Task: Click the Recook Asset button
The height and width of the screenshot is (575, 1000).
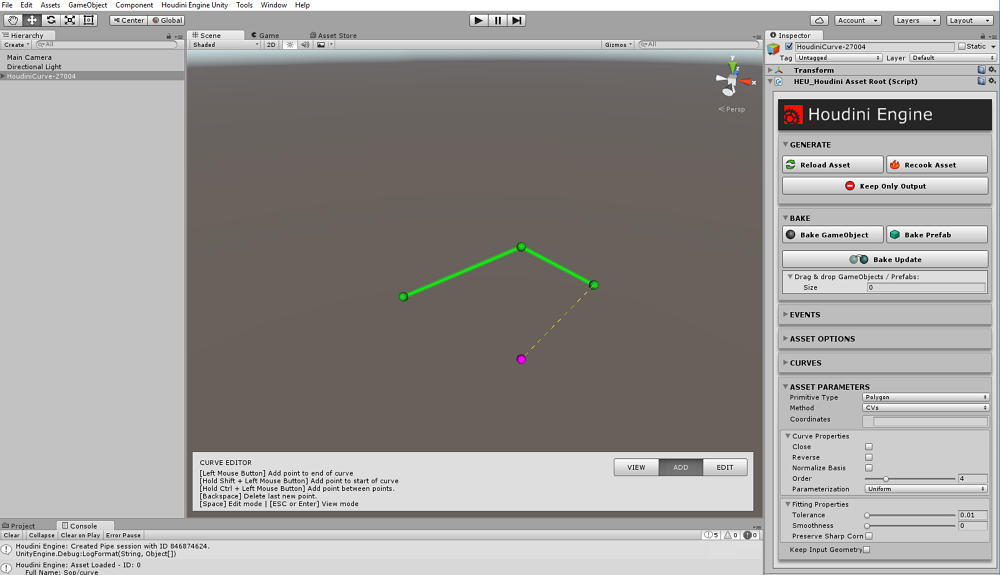Action: 937,164
